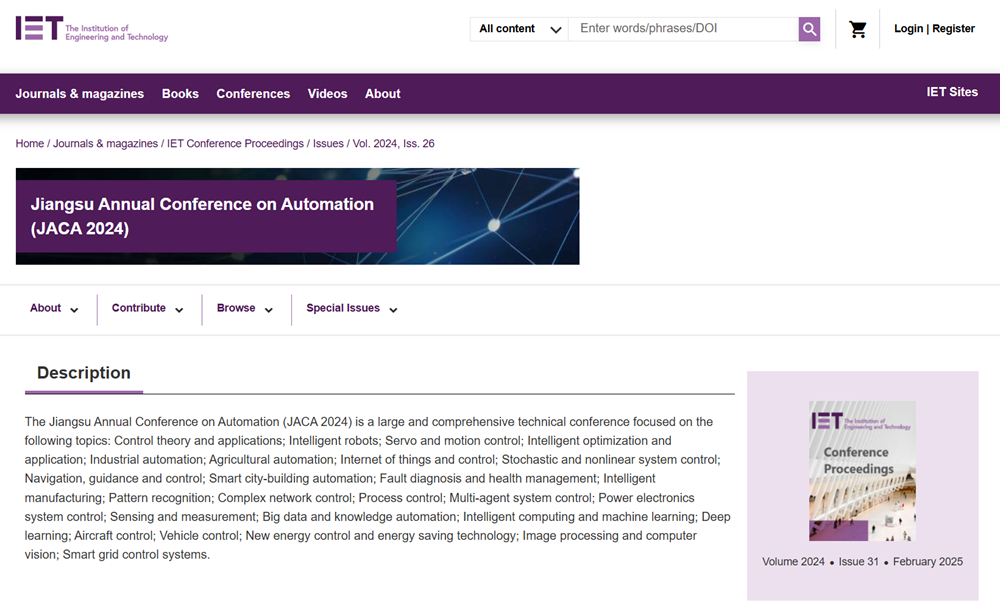This screenshot has width=1000, height=611.
Task: Expand the Contribute dropdown
Action: 148,309
